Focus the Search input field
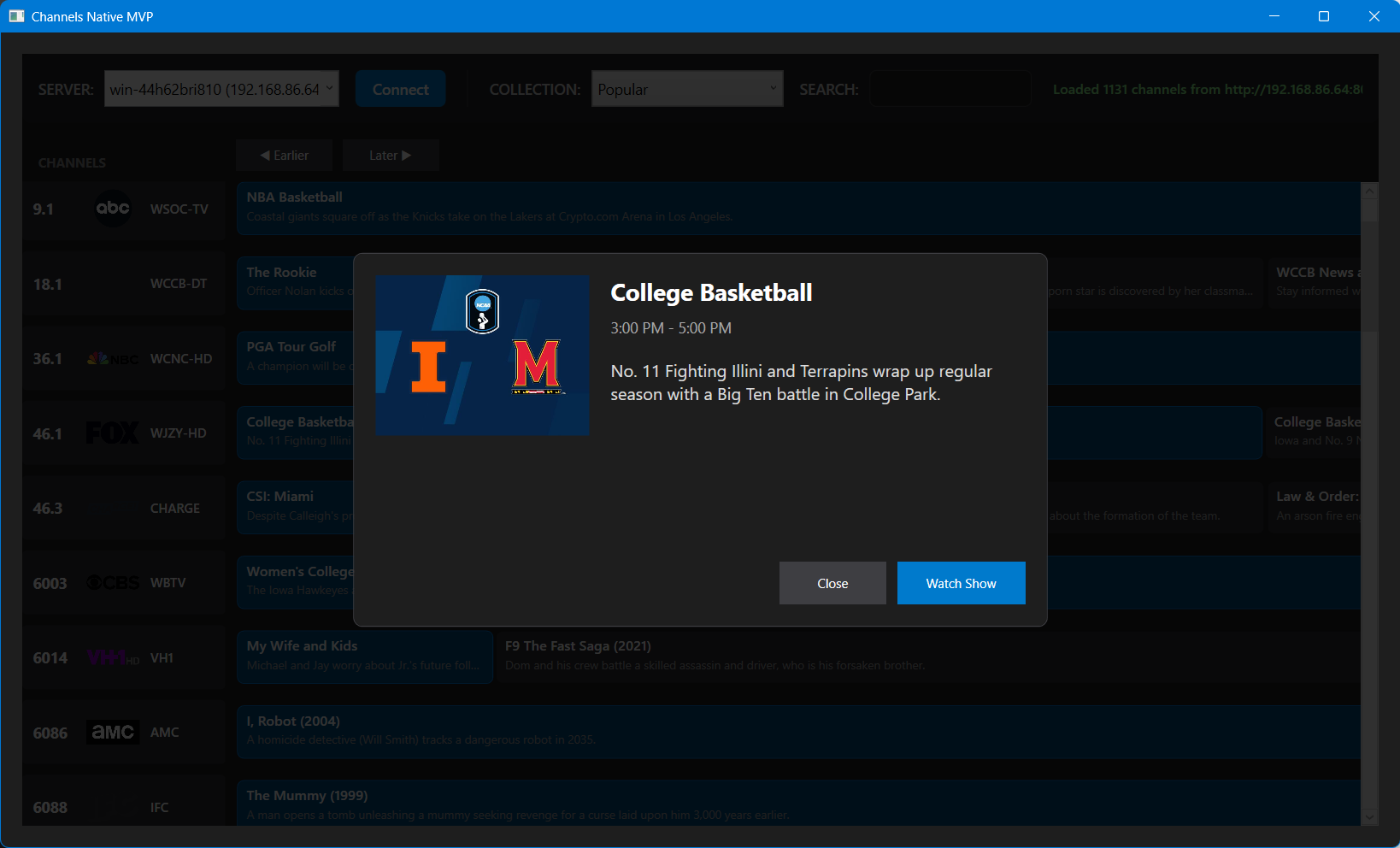This screenshot has width=1400, height=848. click(x=950, y=89)
